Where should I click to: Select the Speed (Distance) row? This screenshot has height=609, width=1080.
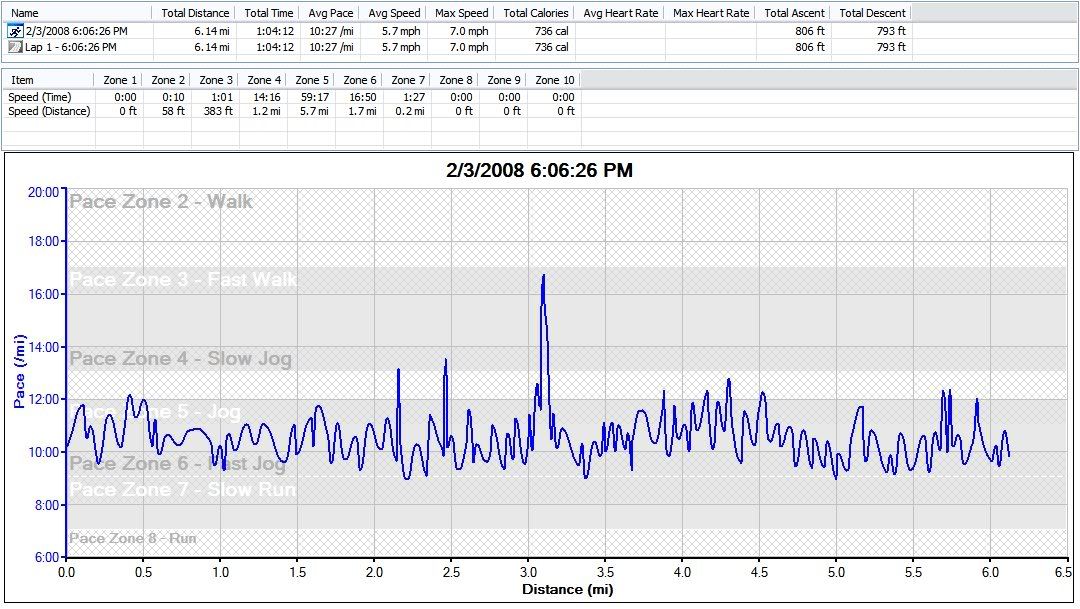point(49,111)
